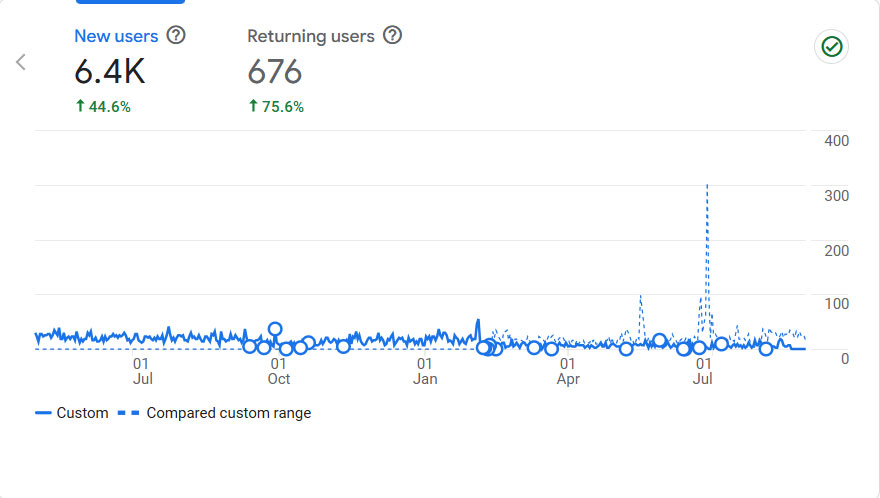Open the Returning users help icon
Screen dimensions: 880x498
[x=393, y=36]
